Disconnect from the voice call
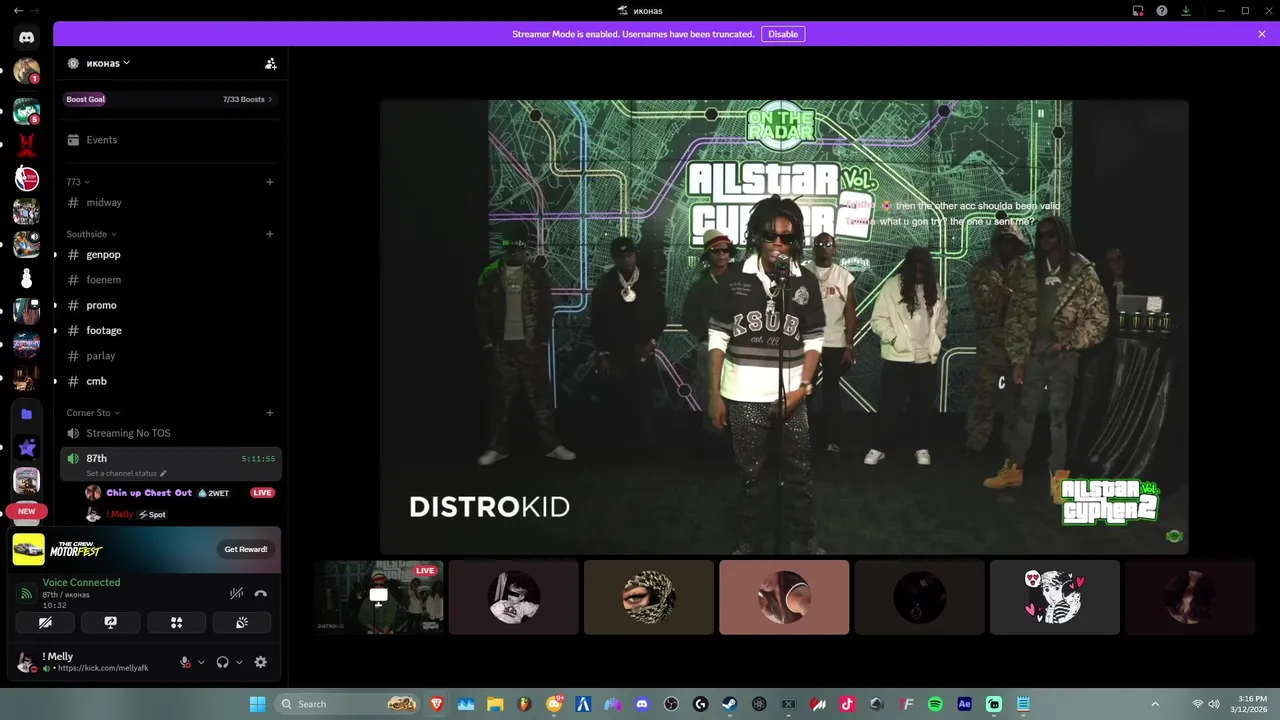The image size is (1280, 720). point(260,593)
